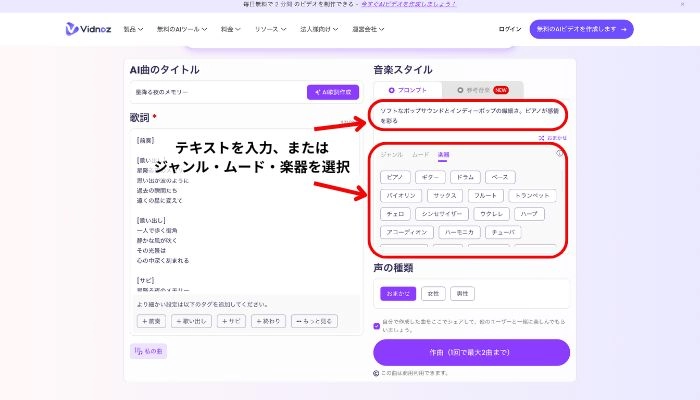Click the 作曲 compose button
700x400 pixels.
click(x=471, y=352)
